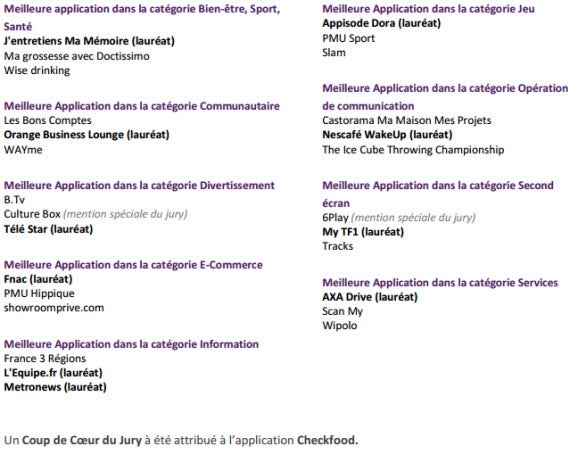
Task: Select J'entretiens Ma Mémoire (lauréat) text
Action: pos(89,41)
